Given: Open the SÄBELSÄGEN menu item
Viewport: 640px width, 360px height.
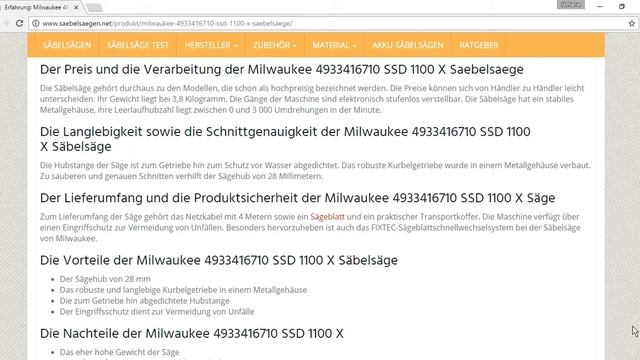Looking at the screenshot, I should pos(67,45).
